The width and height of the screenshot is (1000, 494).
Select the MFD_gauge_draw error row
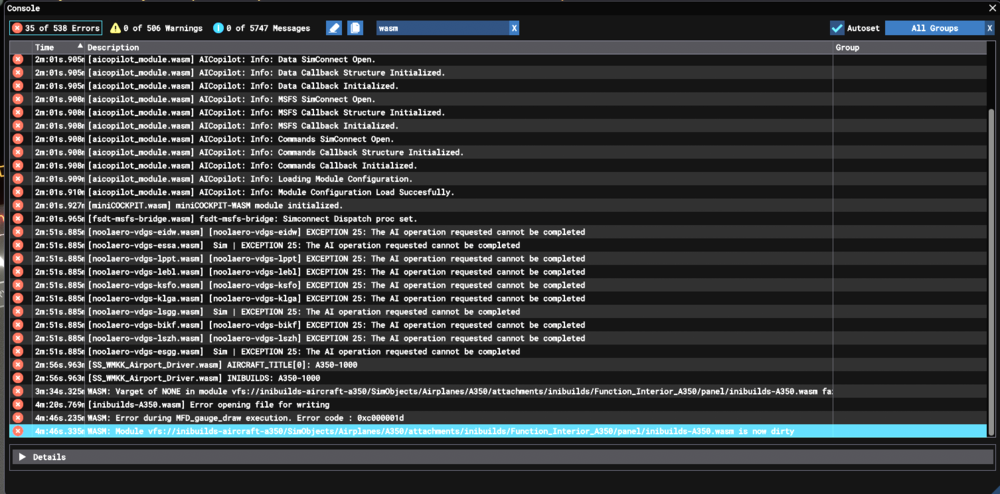pos(300,418)
